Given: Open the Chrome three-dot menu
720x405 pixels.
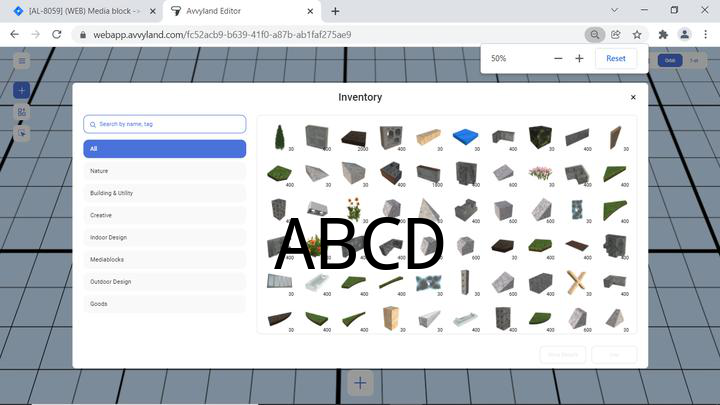Looking at the screenshot, I should point(706,34).
